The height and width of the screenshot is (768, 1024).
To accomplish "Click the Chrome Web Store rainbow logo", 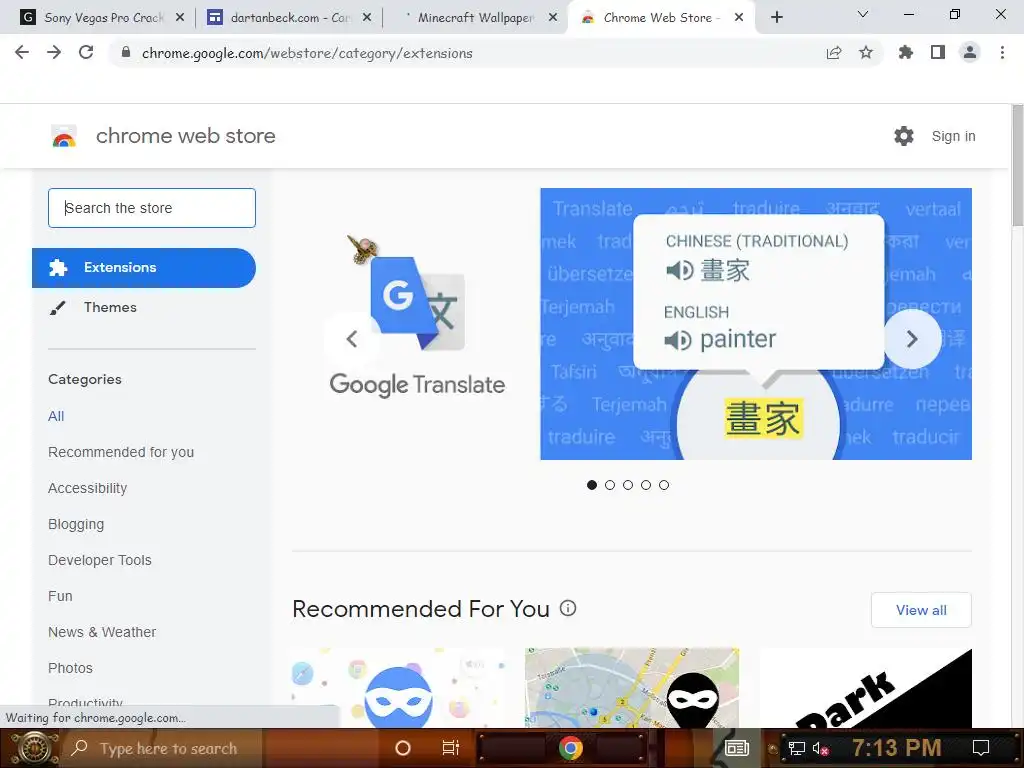I will point(64,136).
